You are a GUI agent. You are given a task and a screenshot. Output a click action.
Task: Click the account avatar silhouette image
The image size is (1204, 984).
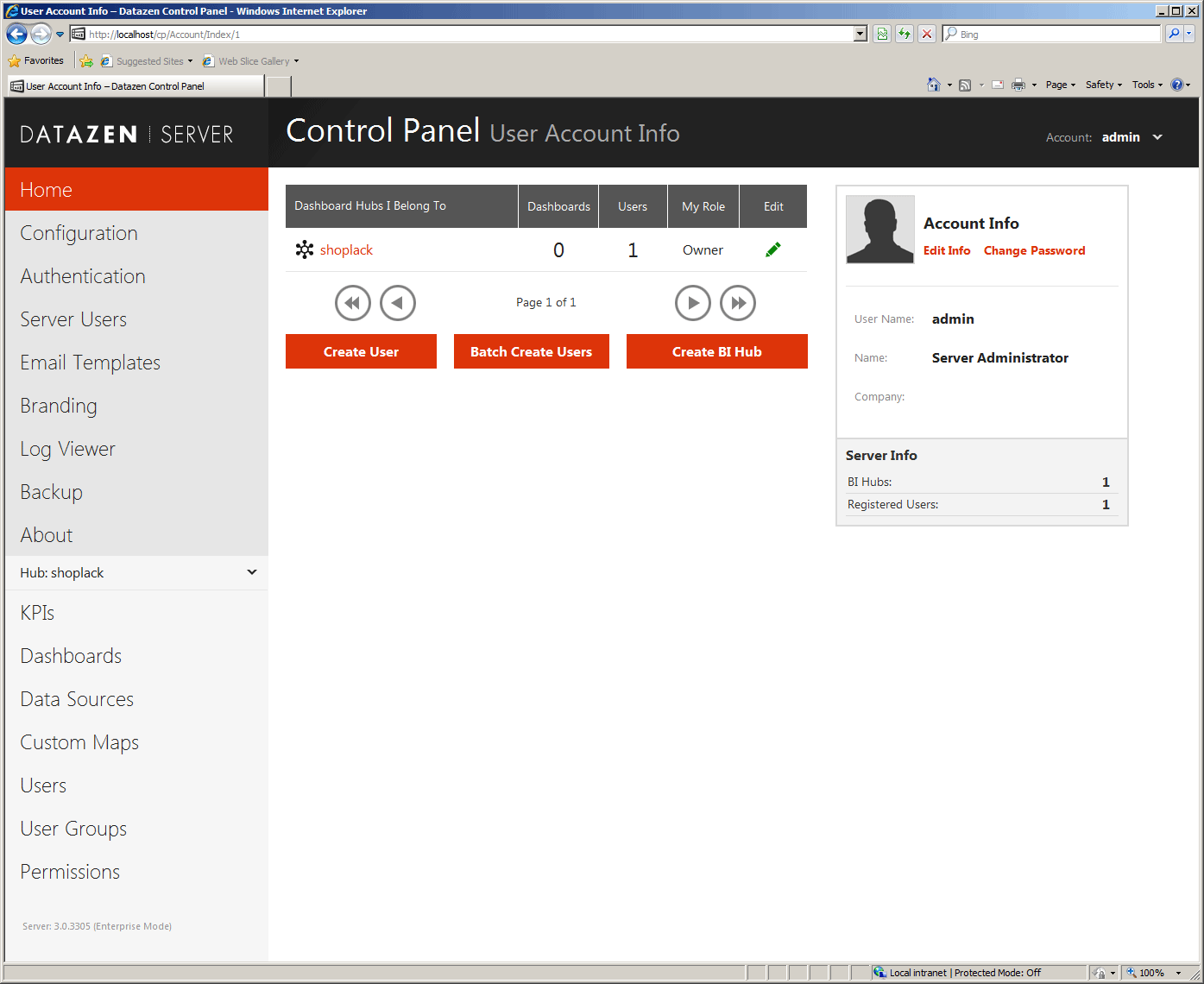(x=880, y=230)
